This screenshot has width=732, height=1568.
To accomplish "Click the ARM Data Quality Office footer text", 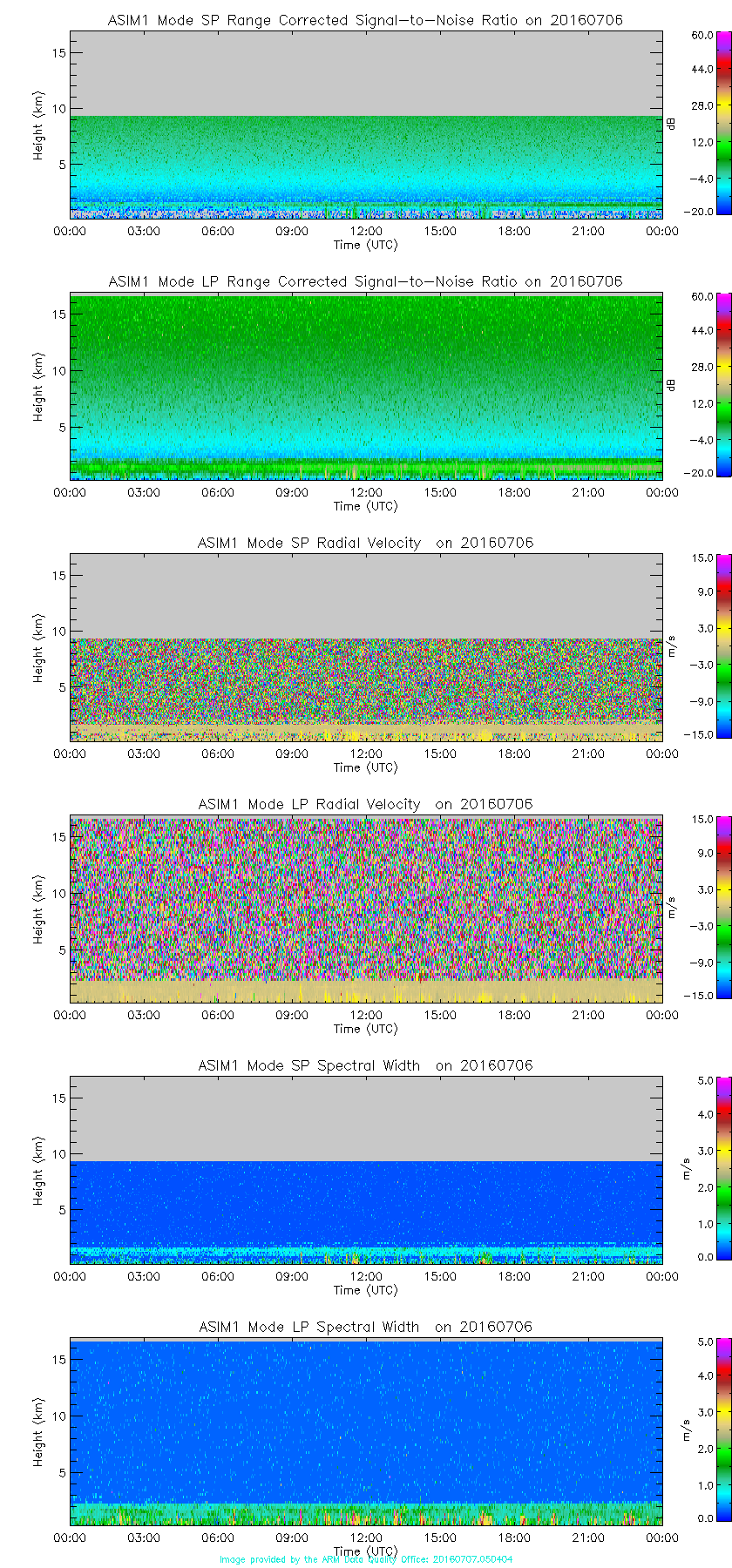I will click(366, 1559).
